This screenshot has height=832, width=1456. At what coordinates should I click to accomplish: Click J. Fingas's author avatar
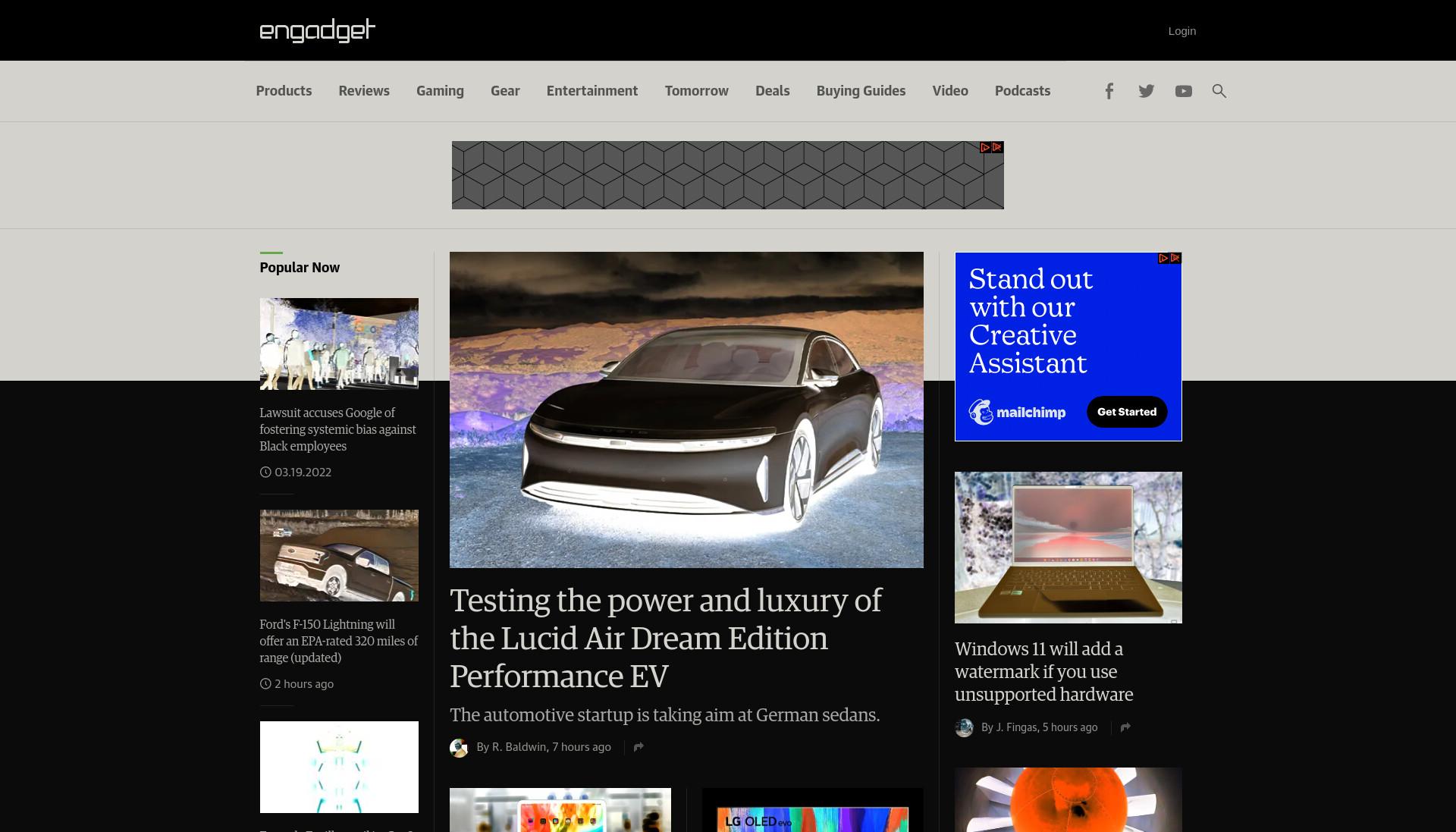pos(964,728)
